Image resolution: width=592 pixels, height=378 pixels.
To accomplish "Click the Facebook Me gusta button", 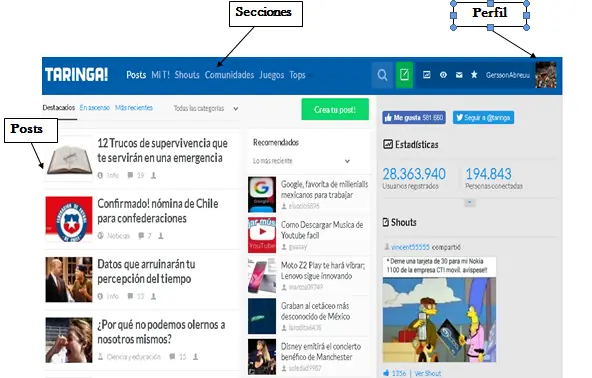I will pos(414,117).
